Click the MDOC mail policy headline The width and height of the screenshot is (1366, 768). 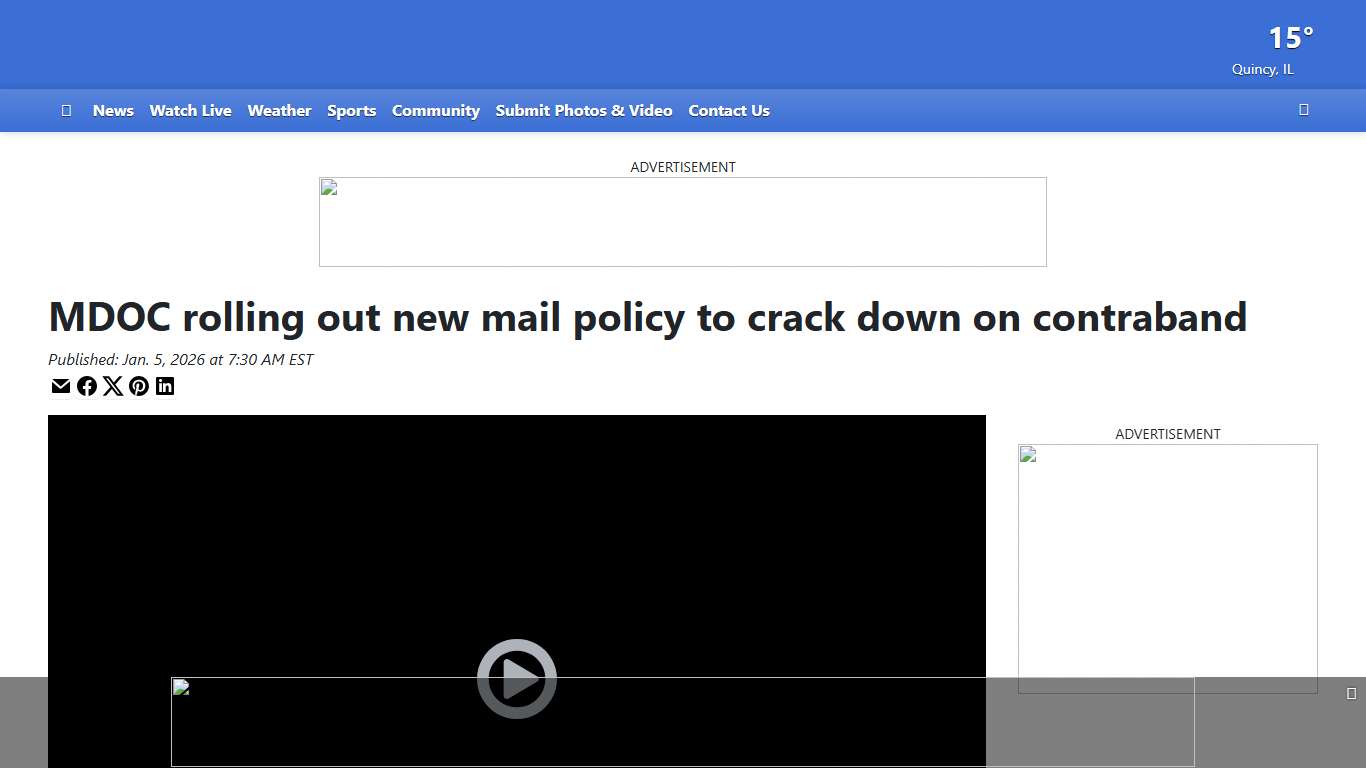point(647,317)
